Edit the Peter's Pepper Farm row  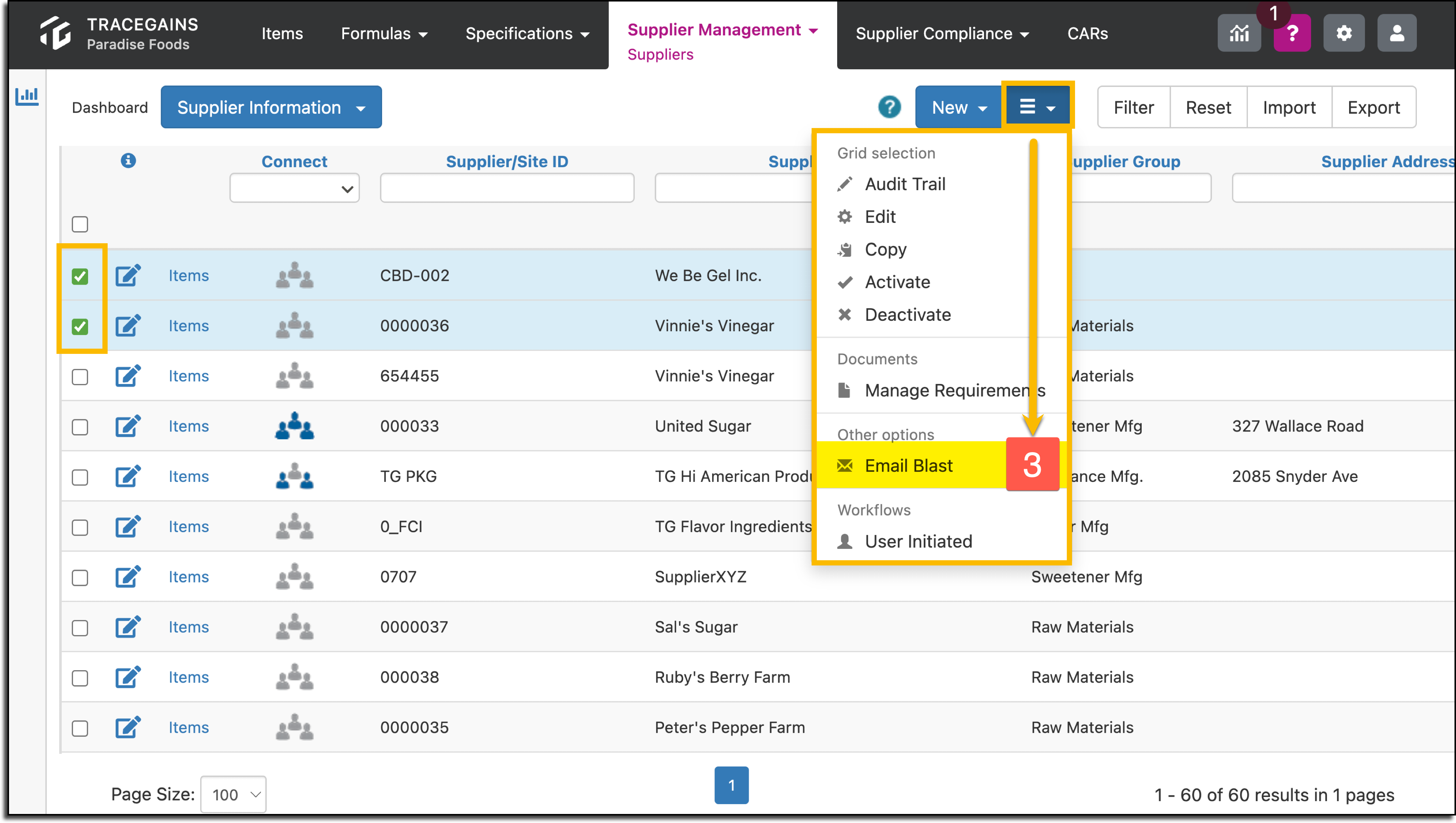point(128,728)
